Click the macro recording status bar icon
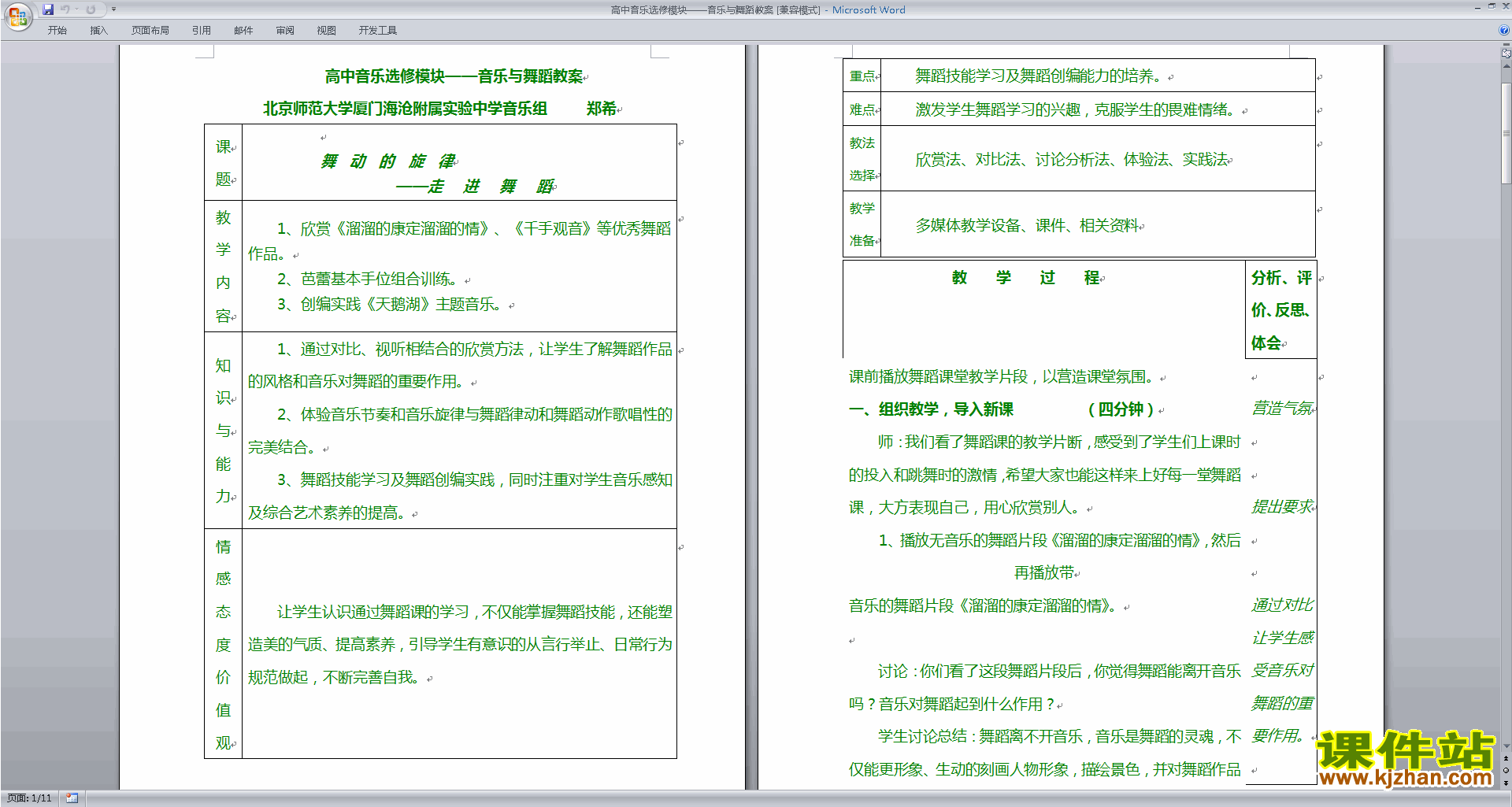The height and width of the screenshot is (807, 1512). click(x=72, y=798)
